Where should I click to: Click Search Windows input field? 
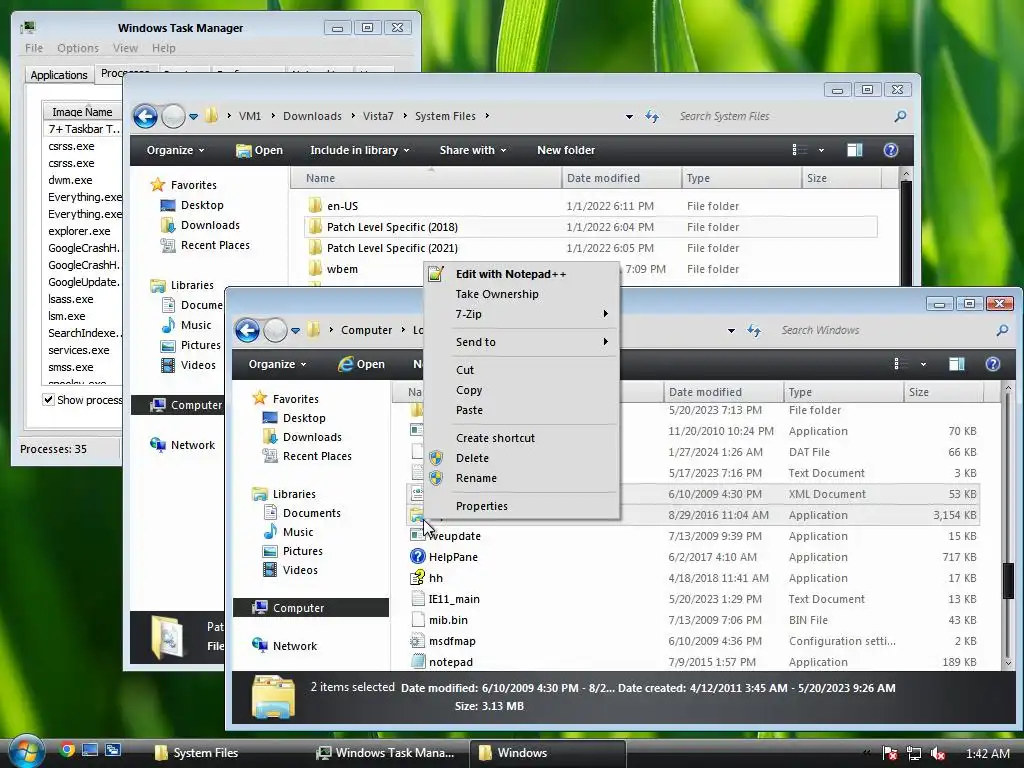(884, 330)
